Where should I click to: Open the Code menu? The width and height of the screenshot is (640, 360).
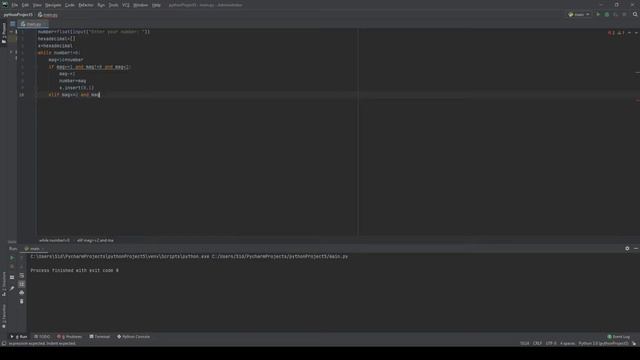(70, 5)
